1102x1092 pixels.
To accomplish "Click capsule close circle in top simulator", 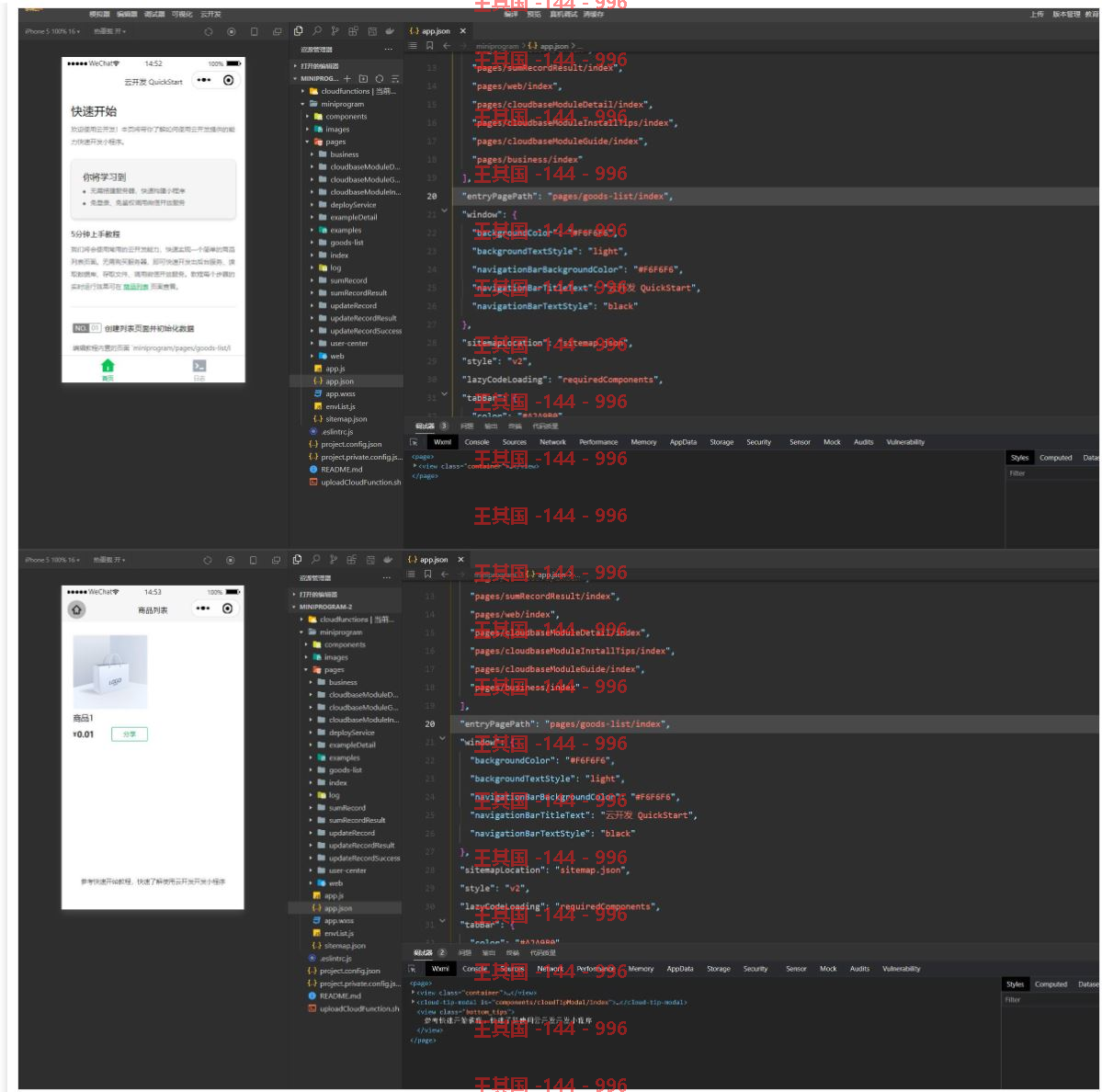I will tap(229, 80).
